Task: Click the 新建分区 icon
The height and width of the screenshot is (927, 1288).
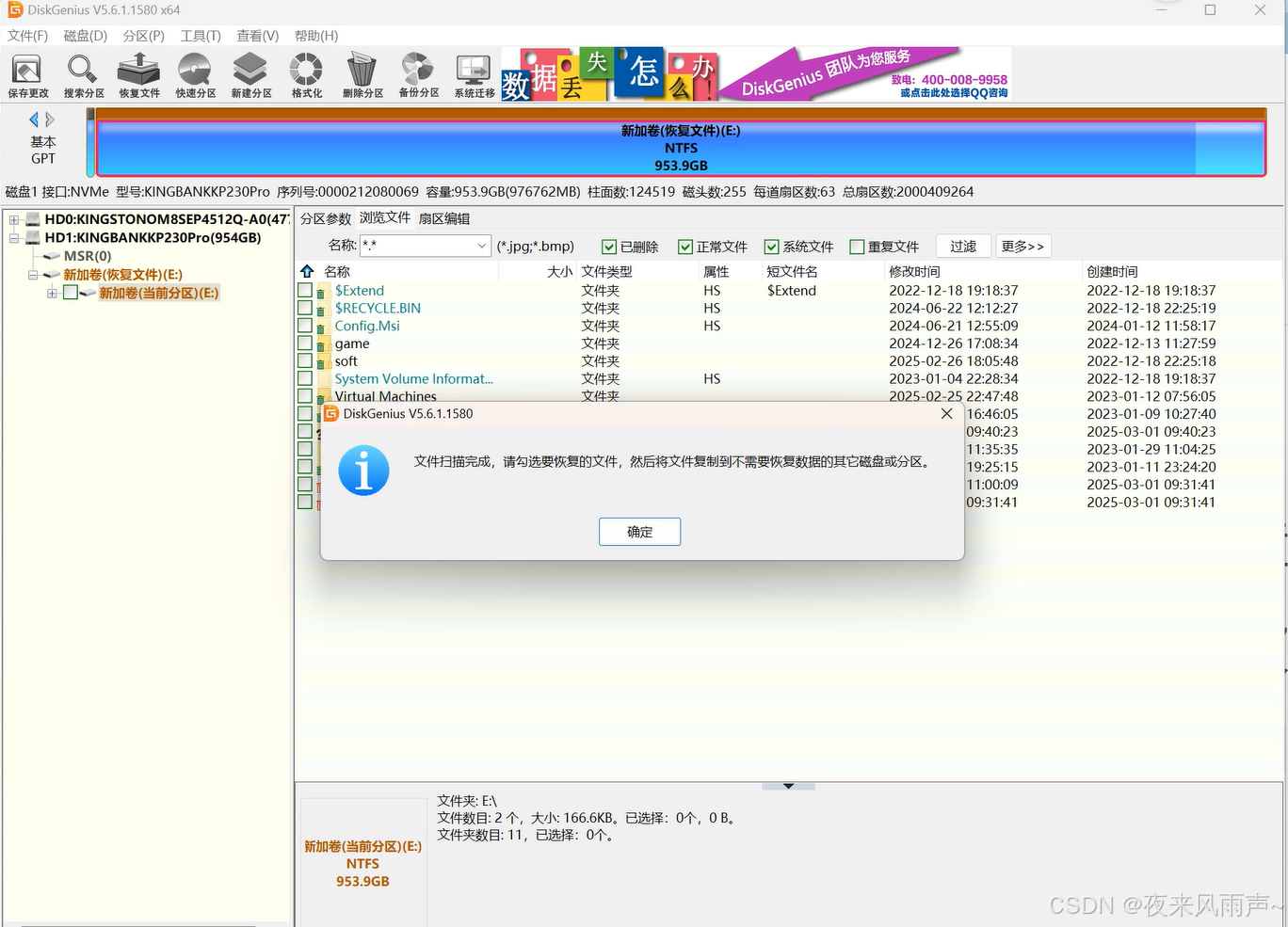Action: 251,75
